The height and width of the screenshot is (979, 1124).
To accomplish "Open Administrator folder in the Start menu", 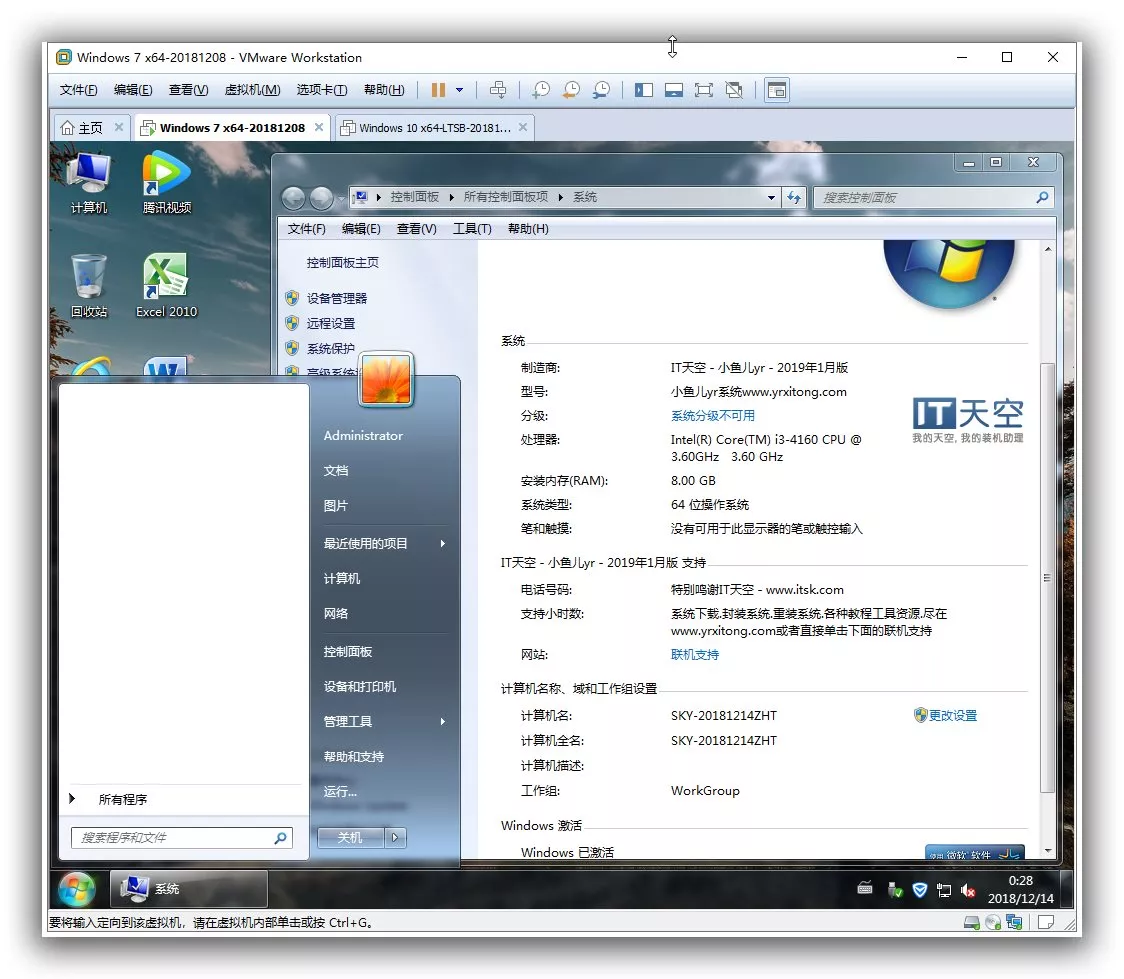I will click(363, 436).
